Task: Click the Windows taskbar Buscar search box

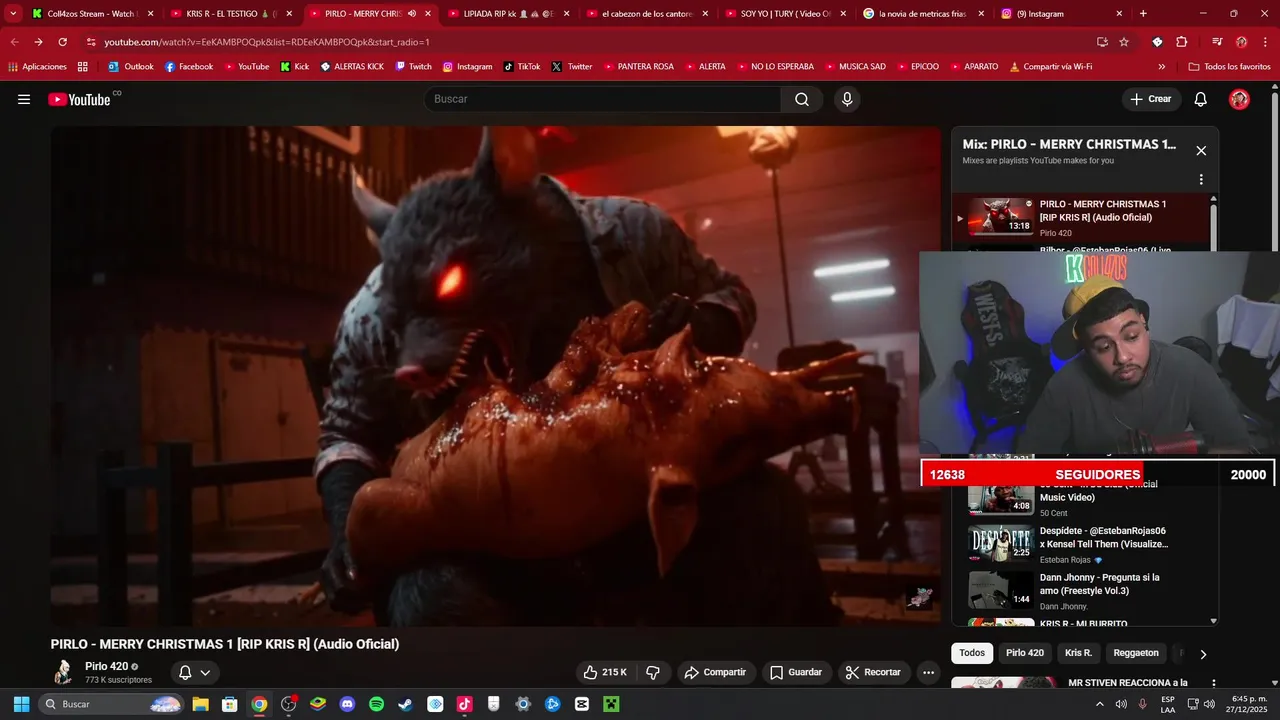Action: pos(112,704)
